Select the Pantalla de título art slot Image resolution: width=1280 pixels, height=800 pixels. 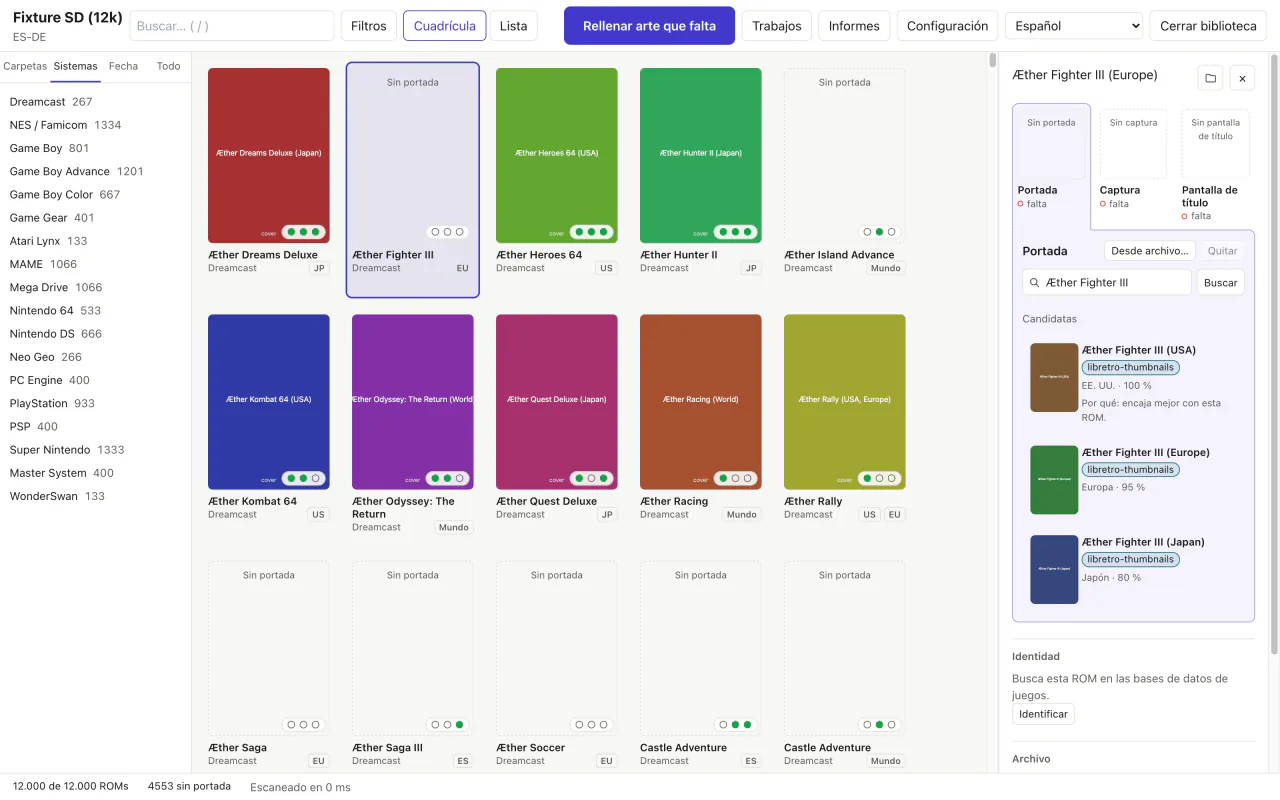pos(1215,165)
